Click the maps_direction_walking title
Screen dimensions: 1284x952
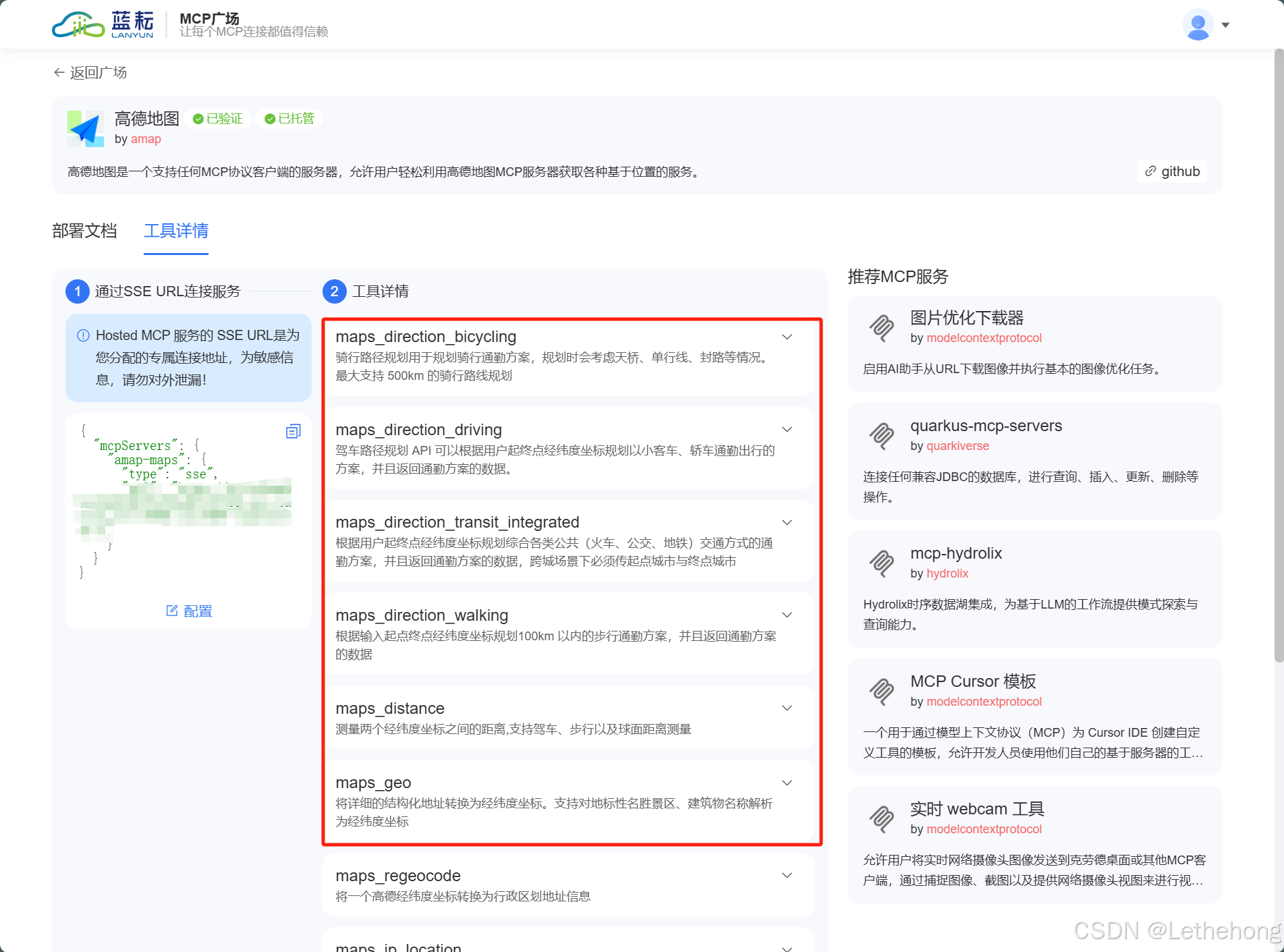pyautogui.click(x=422, y=615)
